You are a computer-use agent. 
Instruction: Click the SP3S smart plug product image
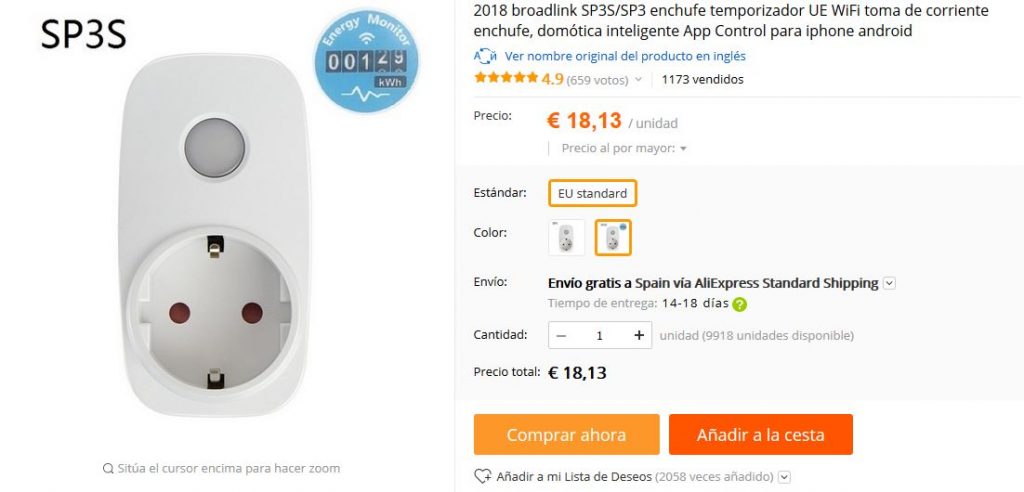coord(214,235)
